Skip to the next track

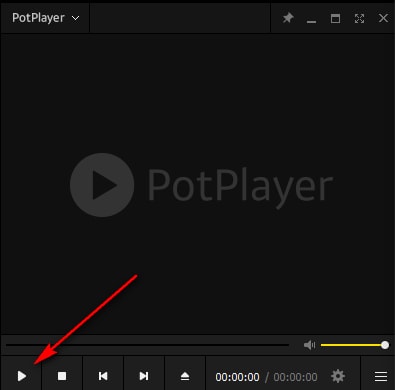144,376
